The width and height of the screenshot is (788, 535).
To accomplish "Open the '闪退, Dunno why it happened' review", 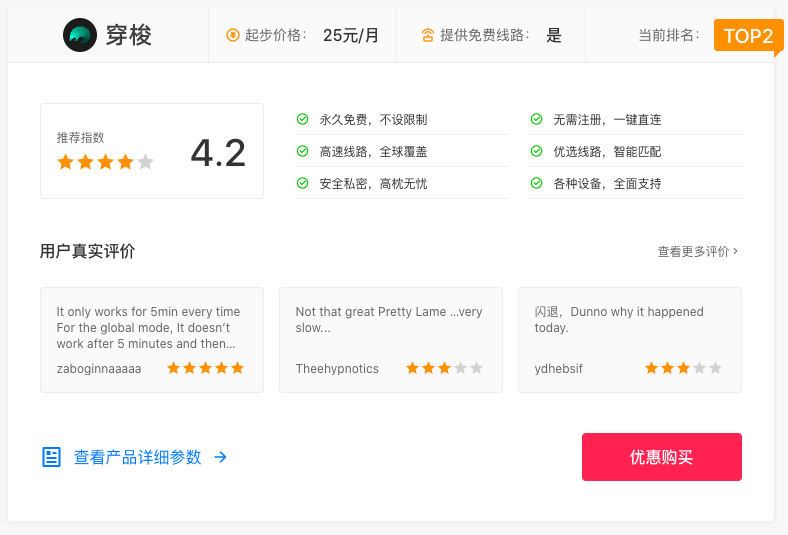I will click(619, 319).
